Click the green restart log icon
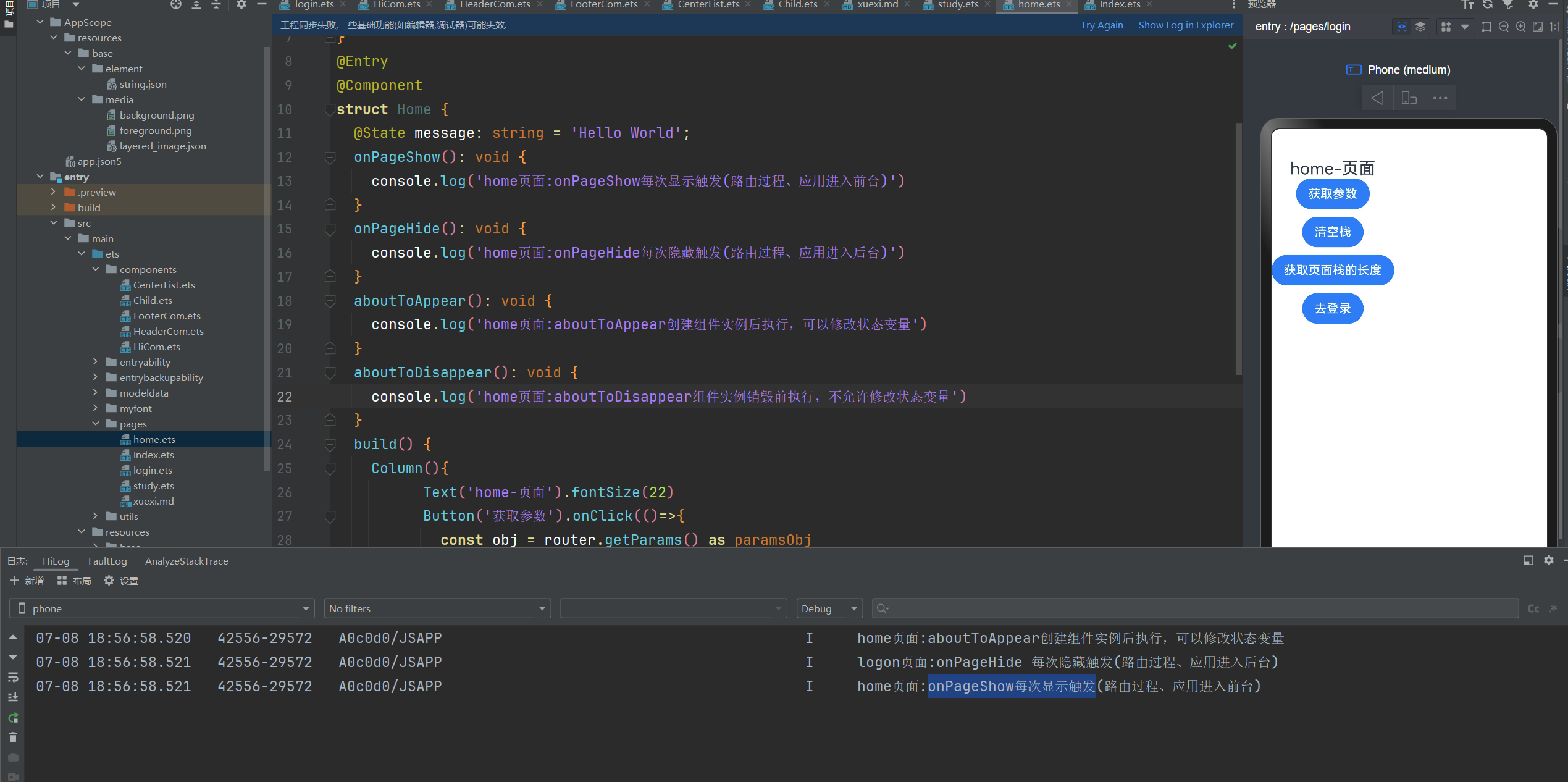The width and height of the screenshot is (1568, 782). coord(13,718)
